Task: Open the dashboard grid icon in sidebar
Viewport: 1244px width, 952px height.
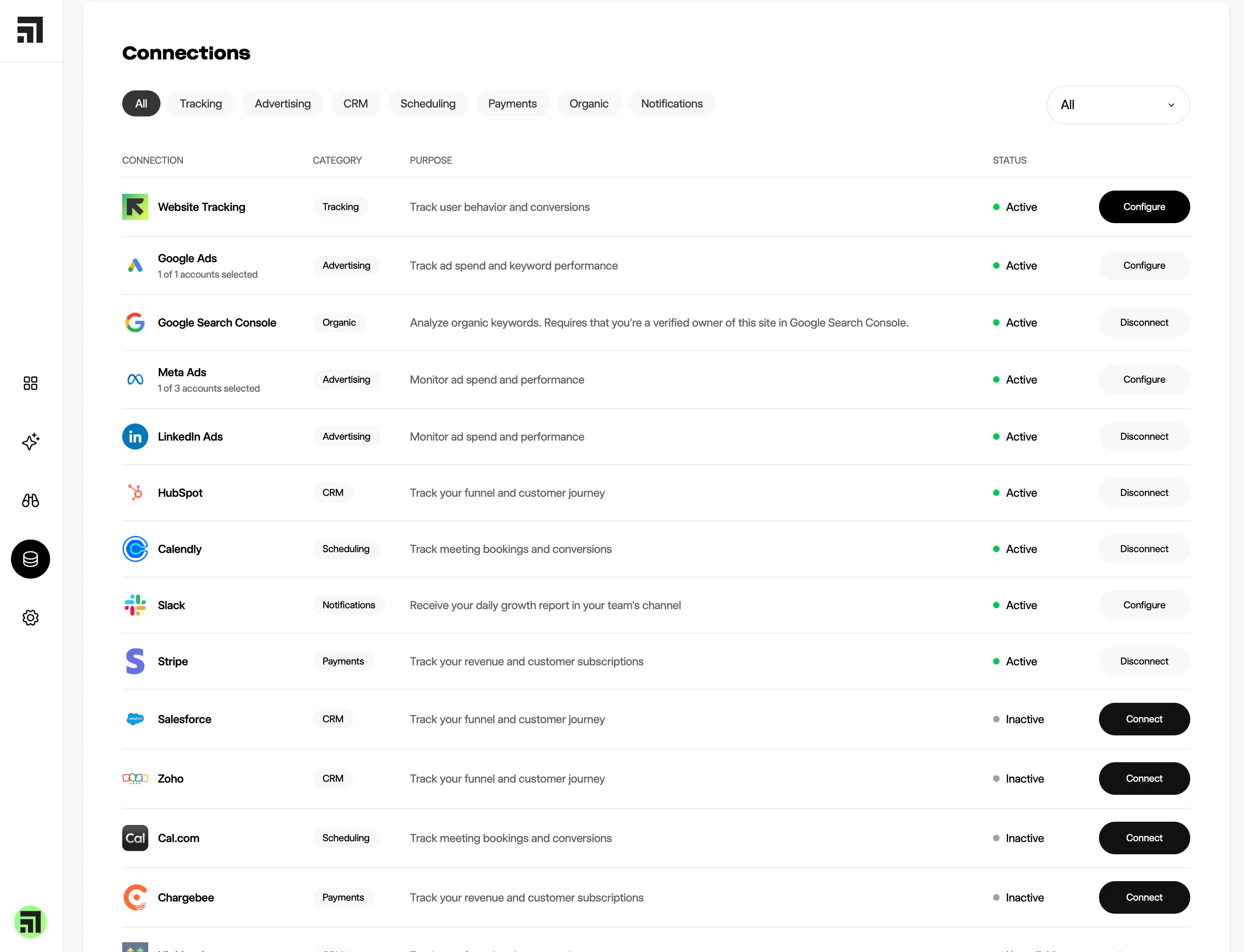Action: pos(31,383)
